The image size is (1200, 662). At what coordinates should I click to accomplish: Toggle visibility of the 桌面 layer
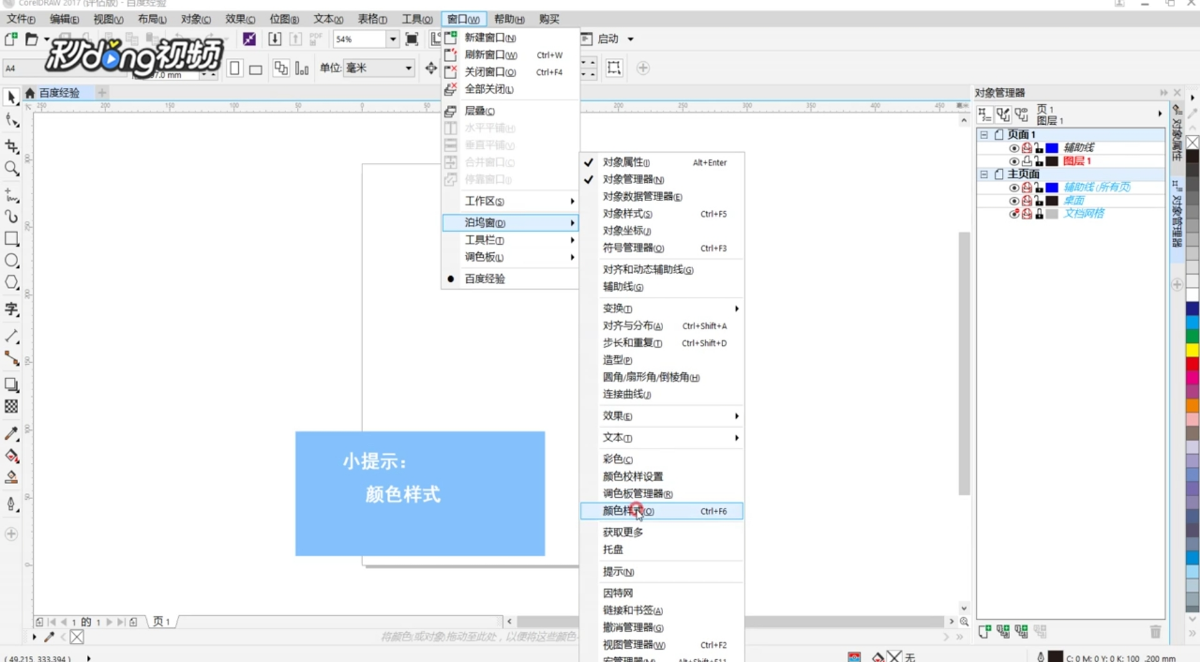click(x=1015, y=201)
